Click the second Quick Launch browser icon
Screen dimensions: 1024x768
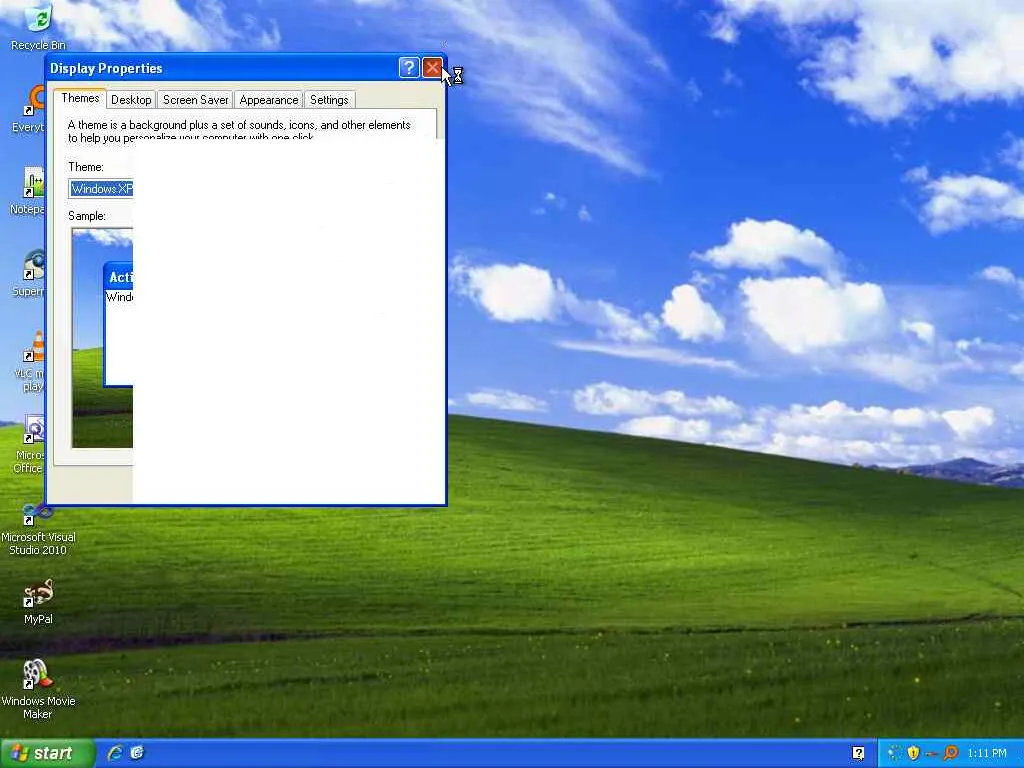coord(137,753)
